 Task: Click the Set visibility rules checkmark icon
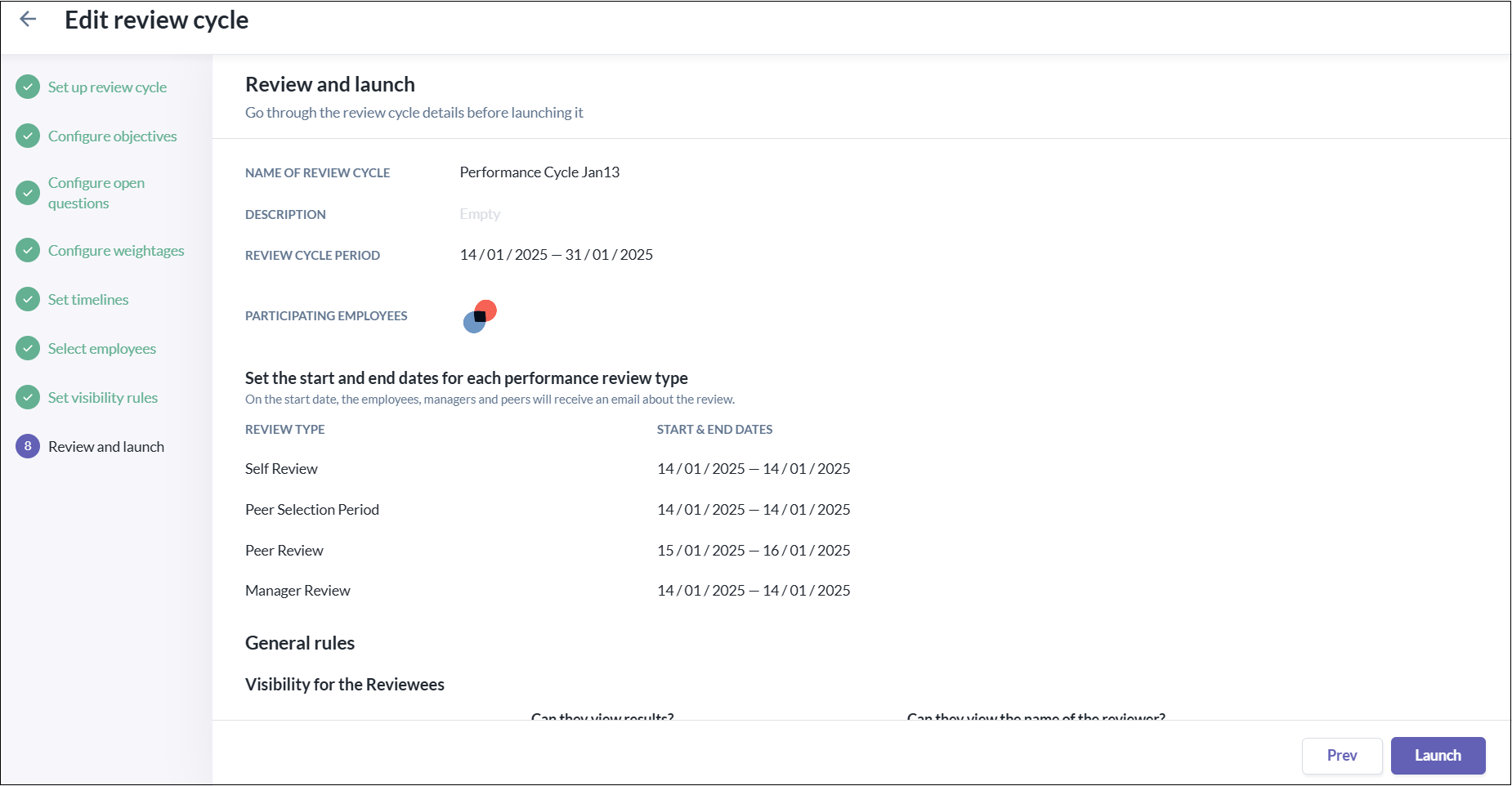pos(28,397)
